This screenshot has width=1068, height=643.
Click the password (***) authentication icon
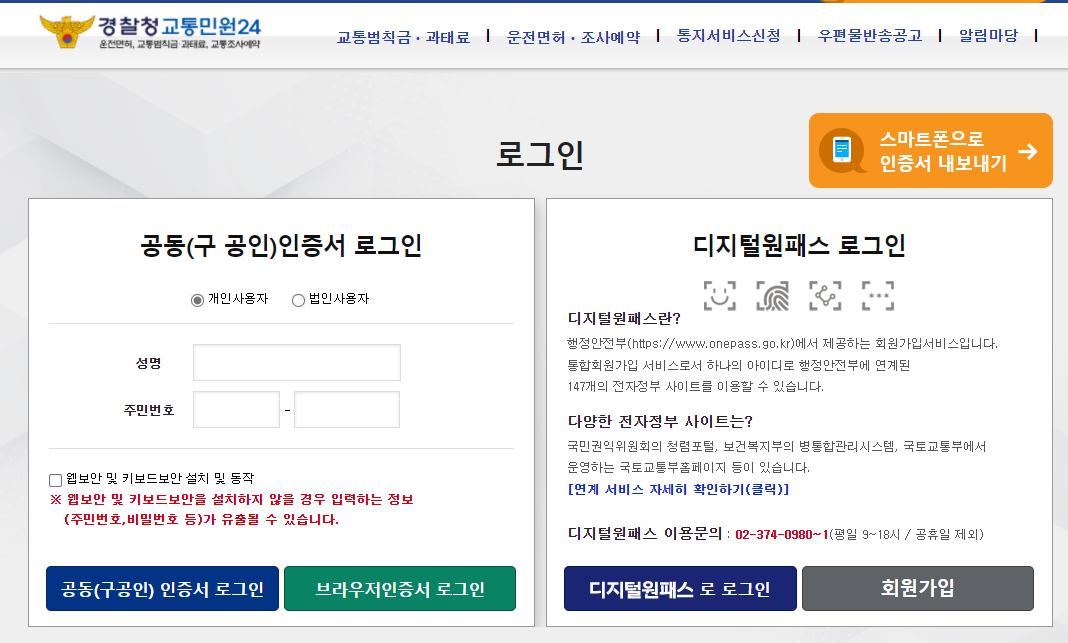click(x=876, y=296)
